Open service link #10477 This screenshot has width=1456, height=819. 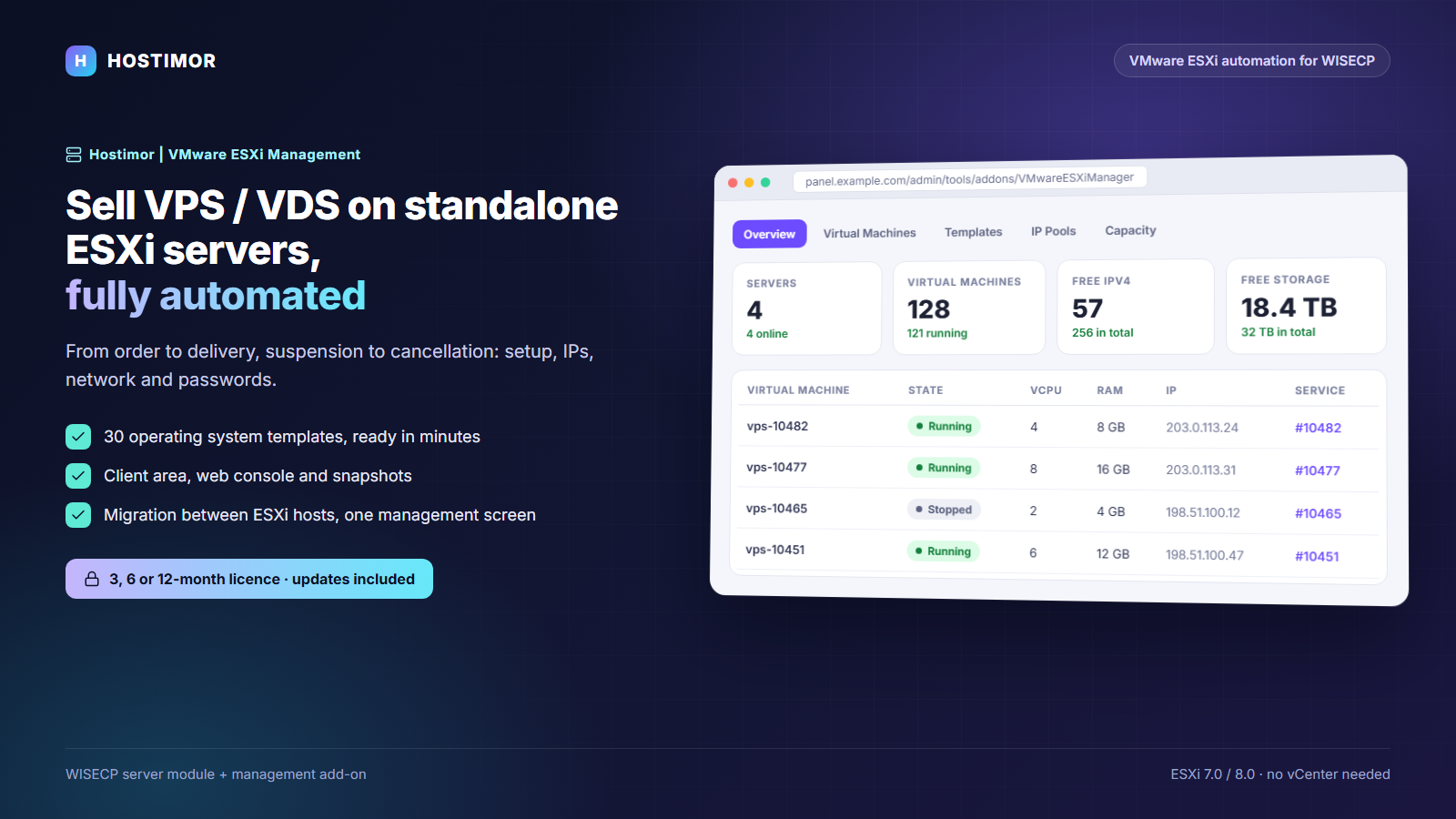(x=1317, y=470)
